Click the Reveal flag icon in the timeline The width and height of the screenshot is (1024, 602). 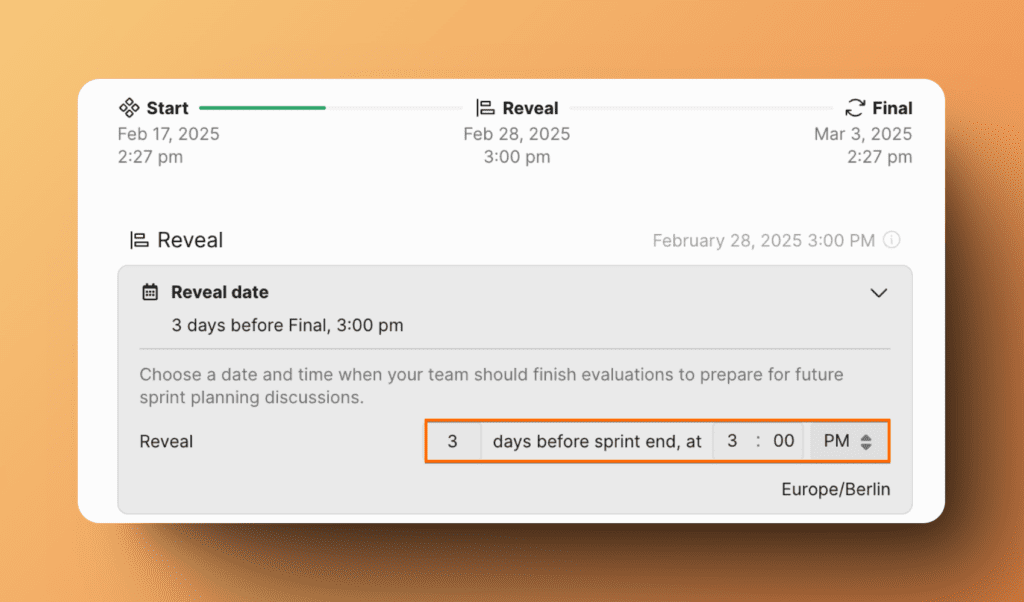(487, 108)
